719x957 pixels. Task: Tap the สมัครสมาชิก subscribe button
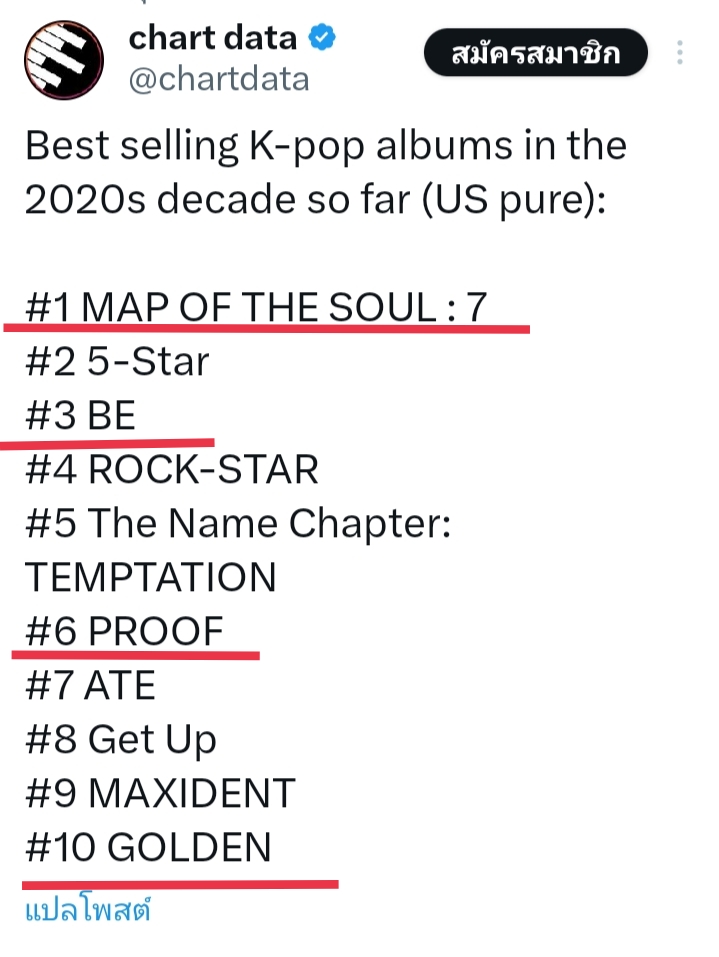click(535, 53)
